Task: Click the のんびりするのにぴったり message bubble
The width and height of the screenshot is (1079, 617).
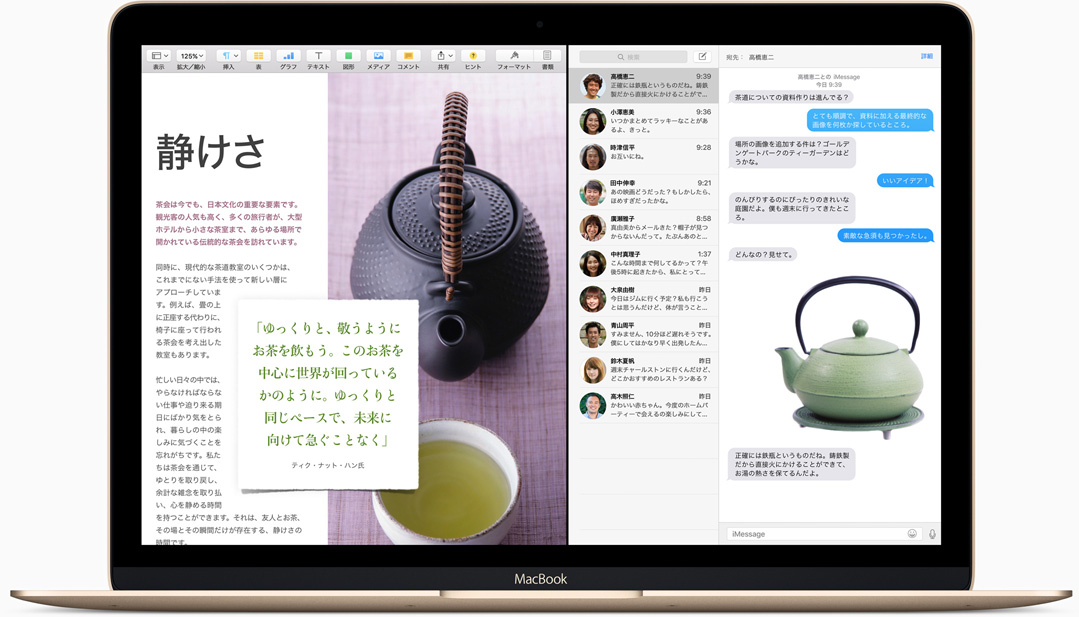Action: tap(792, 208)
